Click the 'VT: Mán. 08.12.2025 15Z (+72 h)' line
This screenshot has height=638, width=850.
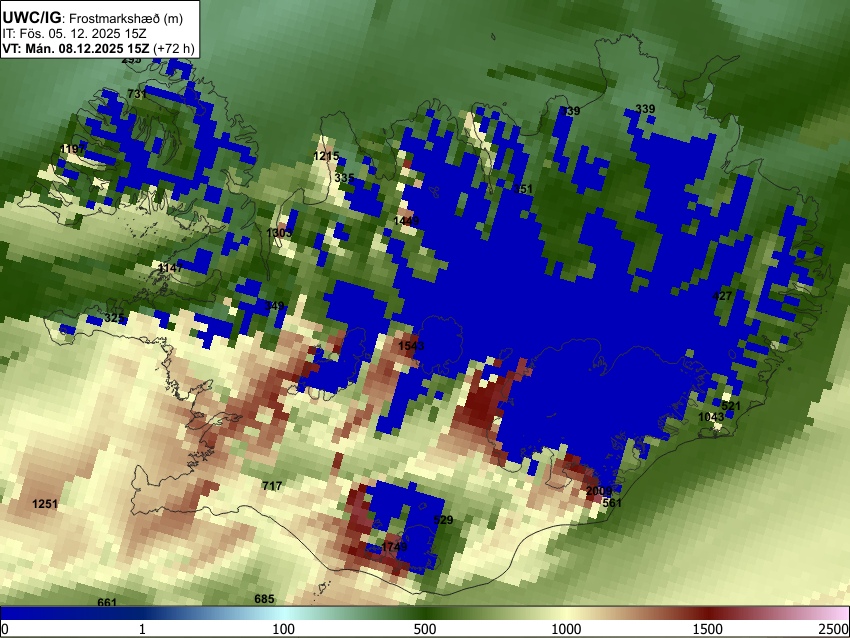98,48
